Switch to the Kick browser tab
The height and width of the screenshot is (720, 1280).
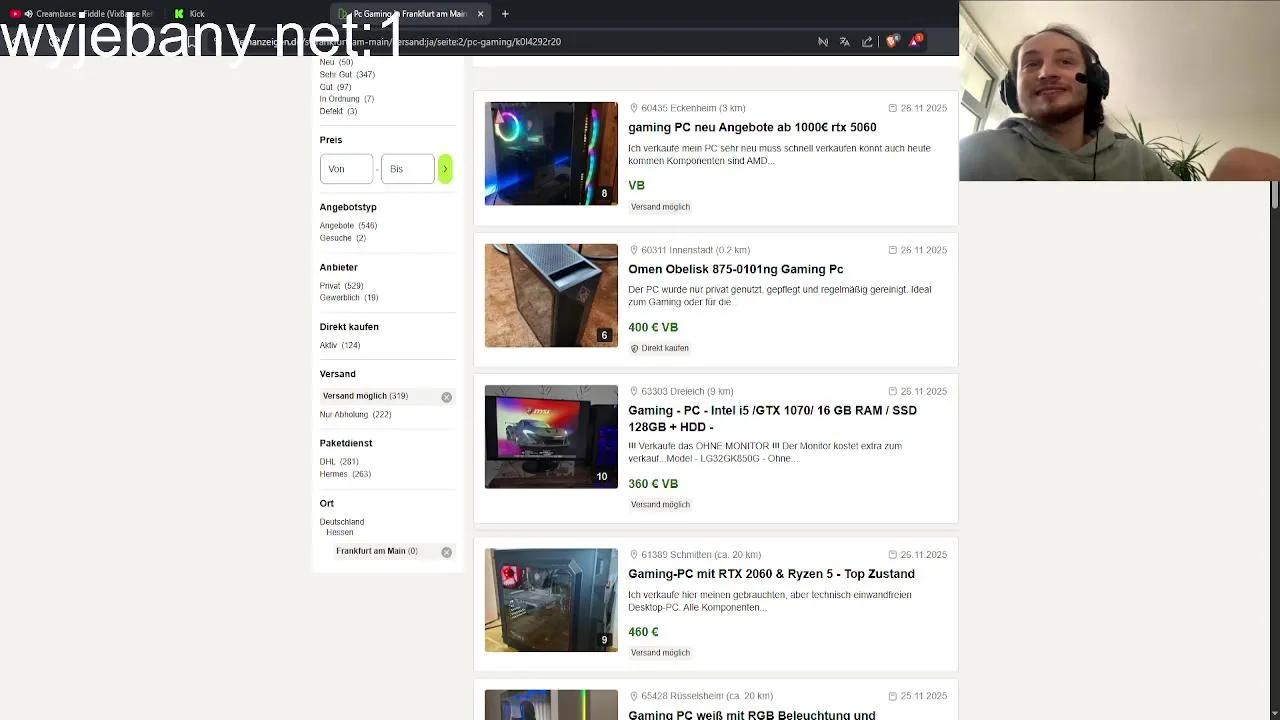click(195, 14)
